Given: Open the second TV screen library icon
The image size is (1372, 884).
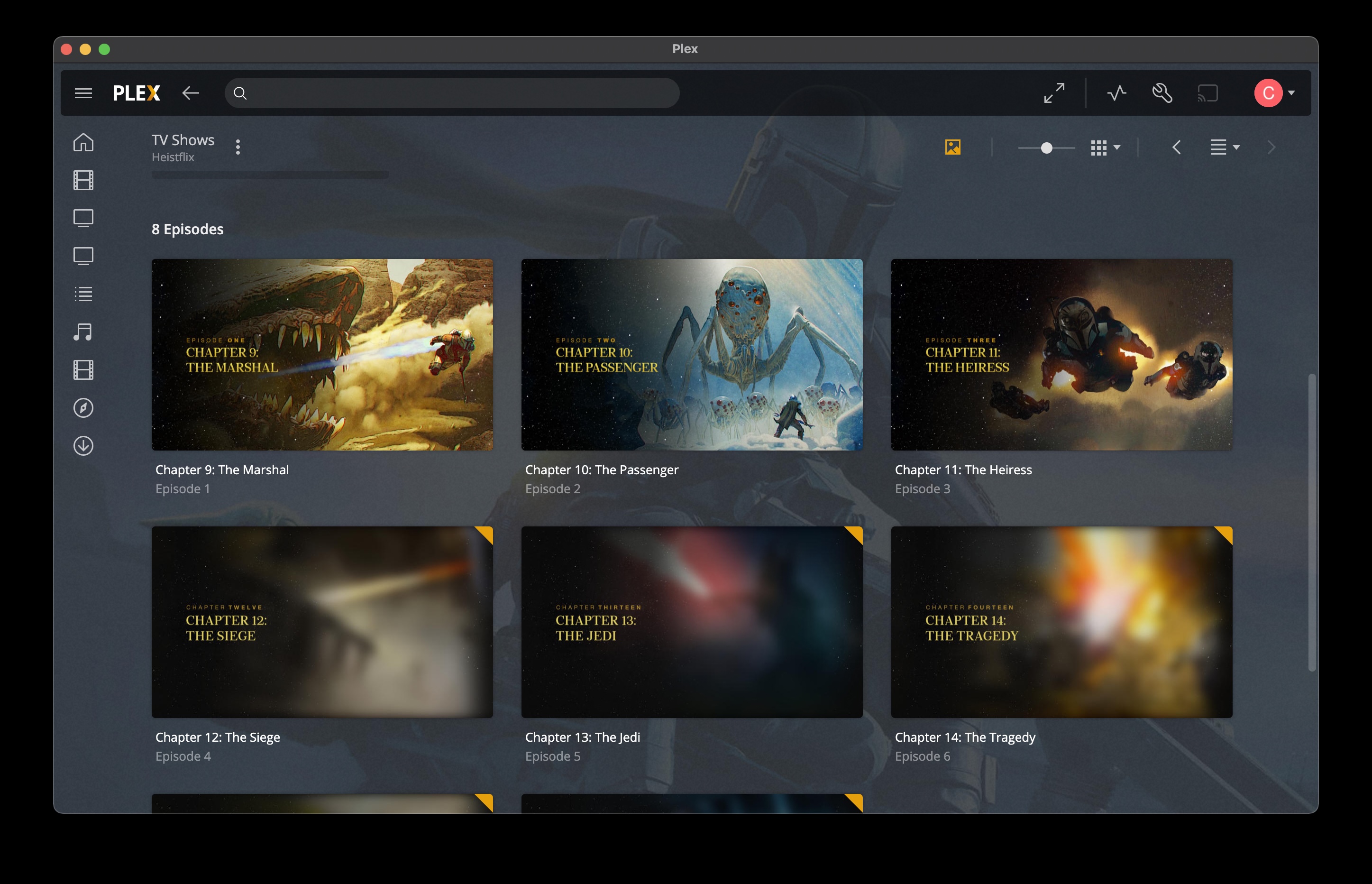Looking at the screenshot, I should (83, 256).
